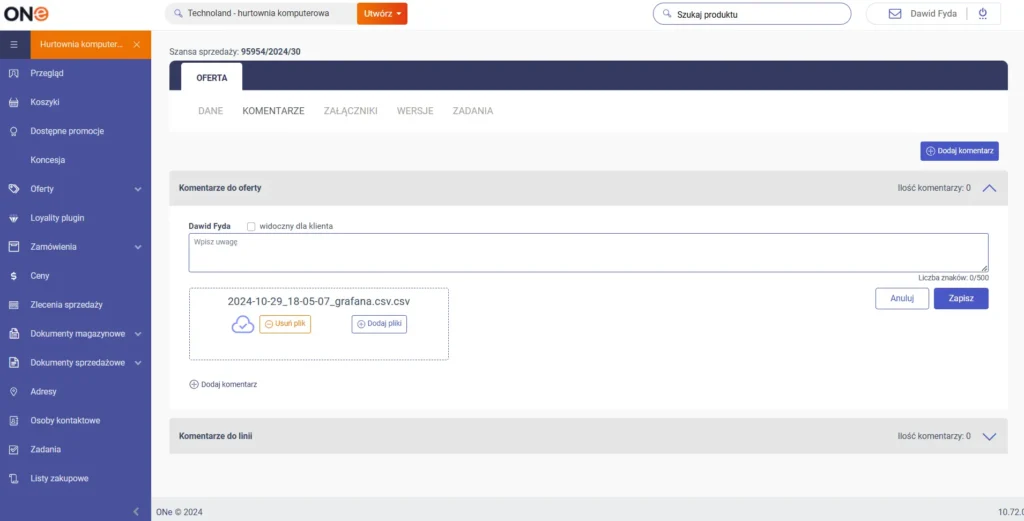Click the uploaded file cloud icon
1024x521 pixels.
click(x=243, y=324)
